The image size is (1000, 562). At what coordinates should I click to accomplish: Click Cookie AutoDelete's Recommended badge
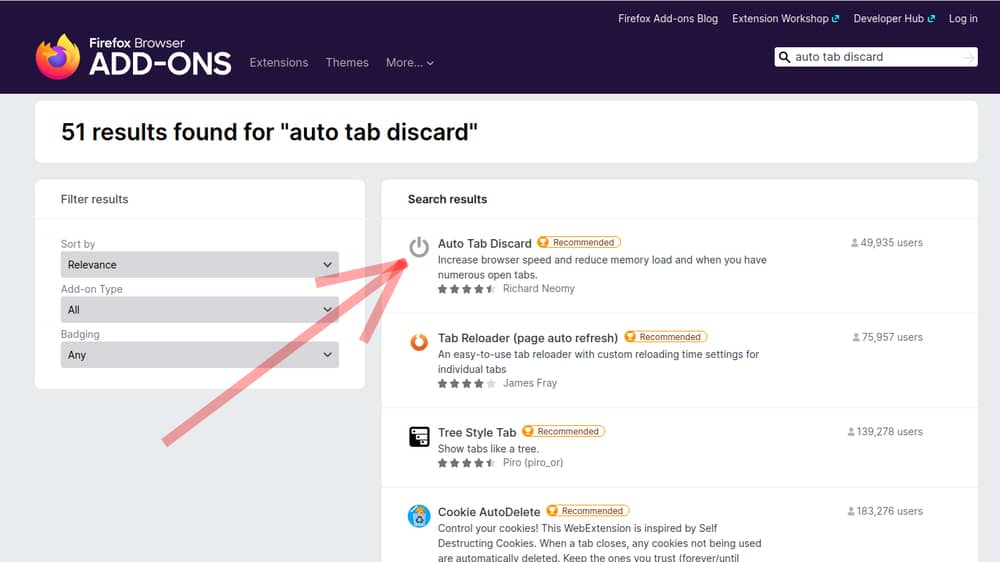(588, 511)
